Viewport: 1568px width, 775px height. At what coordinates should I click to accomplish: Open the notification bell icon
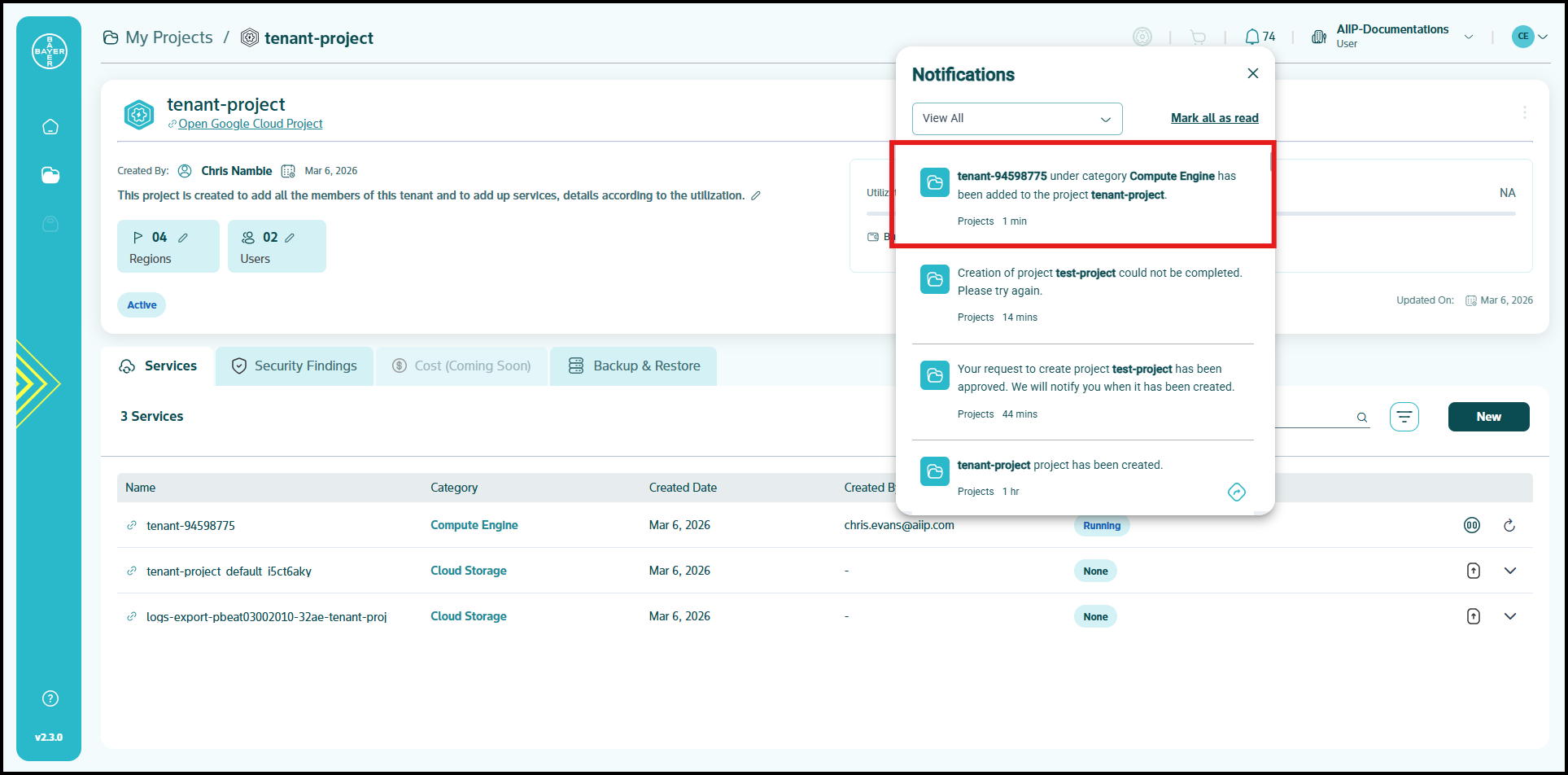[x=1252, y=37]
